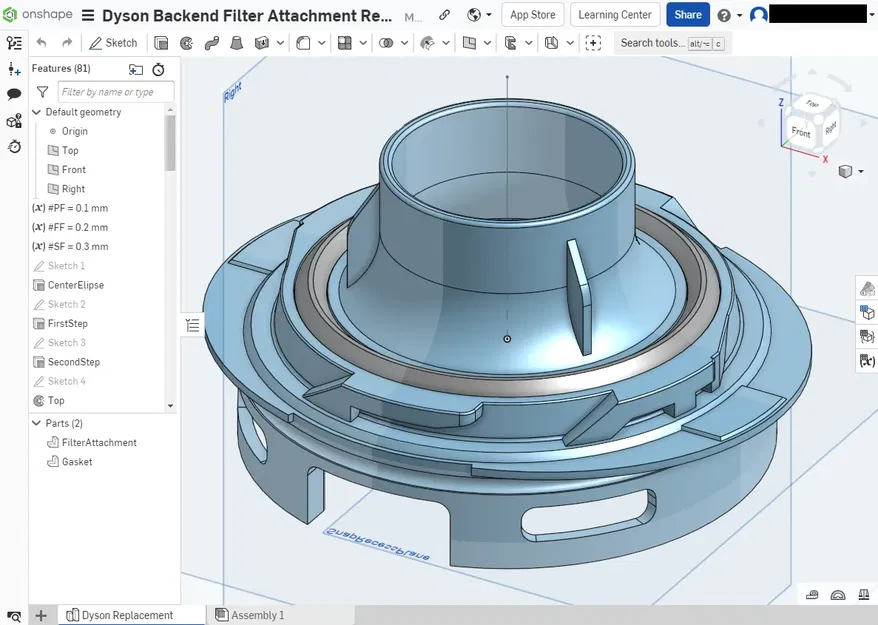
Task: Select the Revolve tool icon
Action: pyautogui.click(x=186, y=43)
